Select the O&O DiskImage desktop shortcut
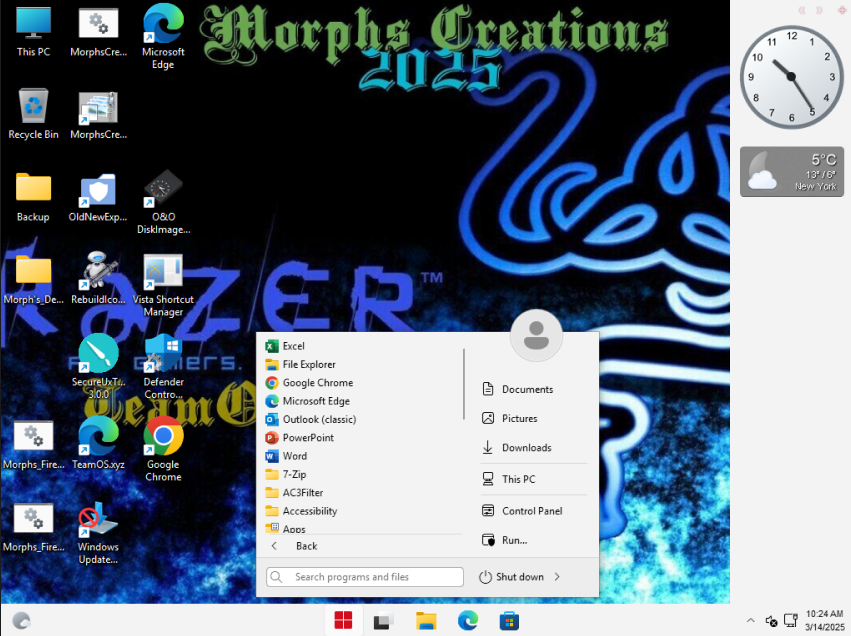 click(163, 202)
